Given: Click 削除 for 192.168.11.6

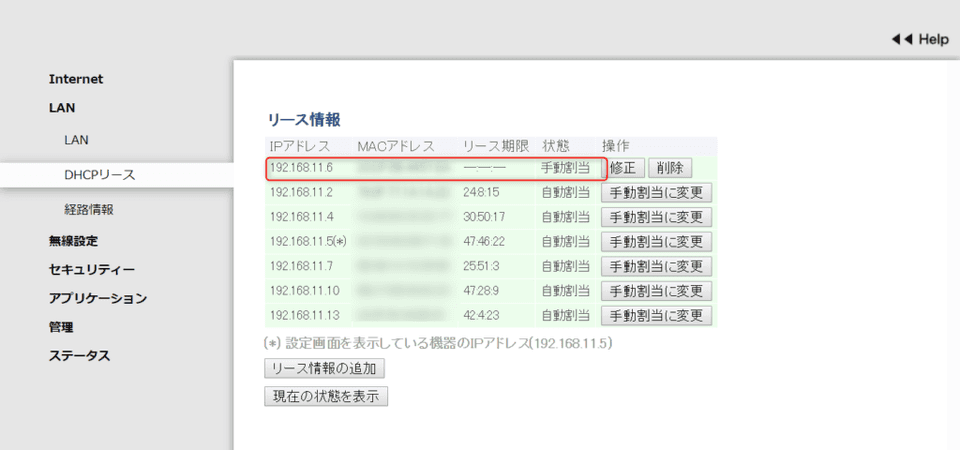Looking at the screenshot, I should click(x=670, y=168).
